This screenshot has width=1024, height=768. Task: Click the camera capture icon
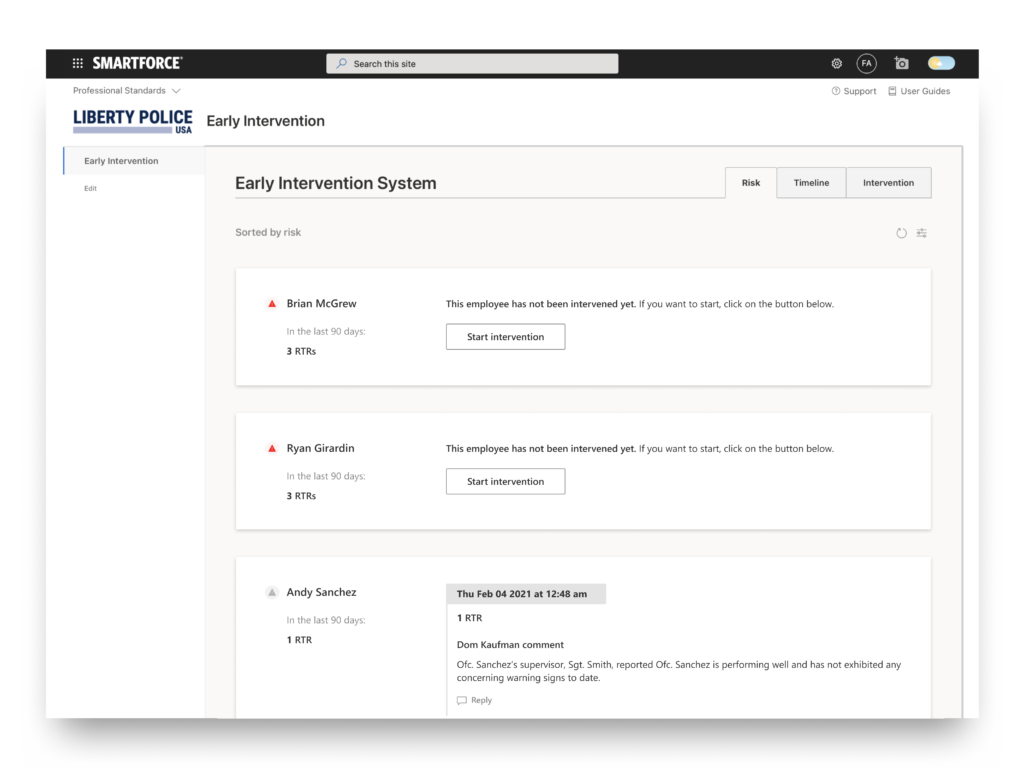click(901, 63)
